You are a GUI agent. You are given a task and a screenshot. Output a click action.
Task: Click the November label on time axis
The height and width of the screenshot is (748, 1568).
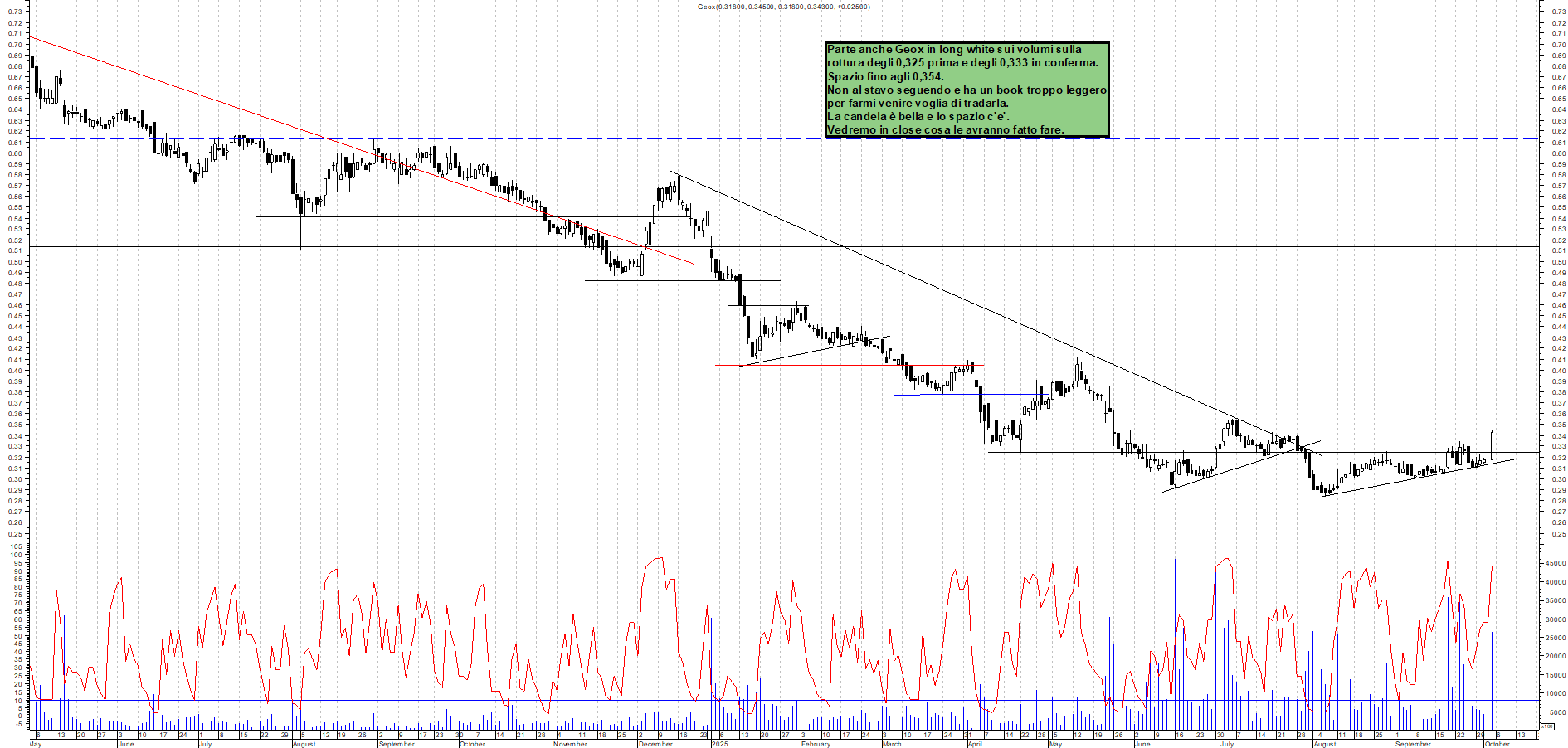pos(570,744)
